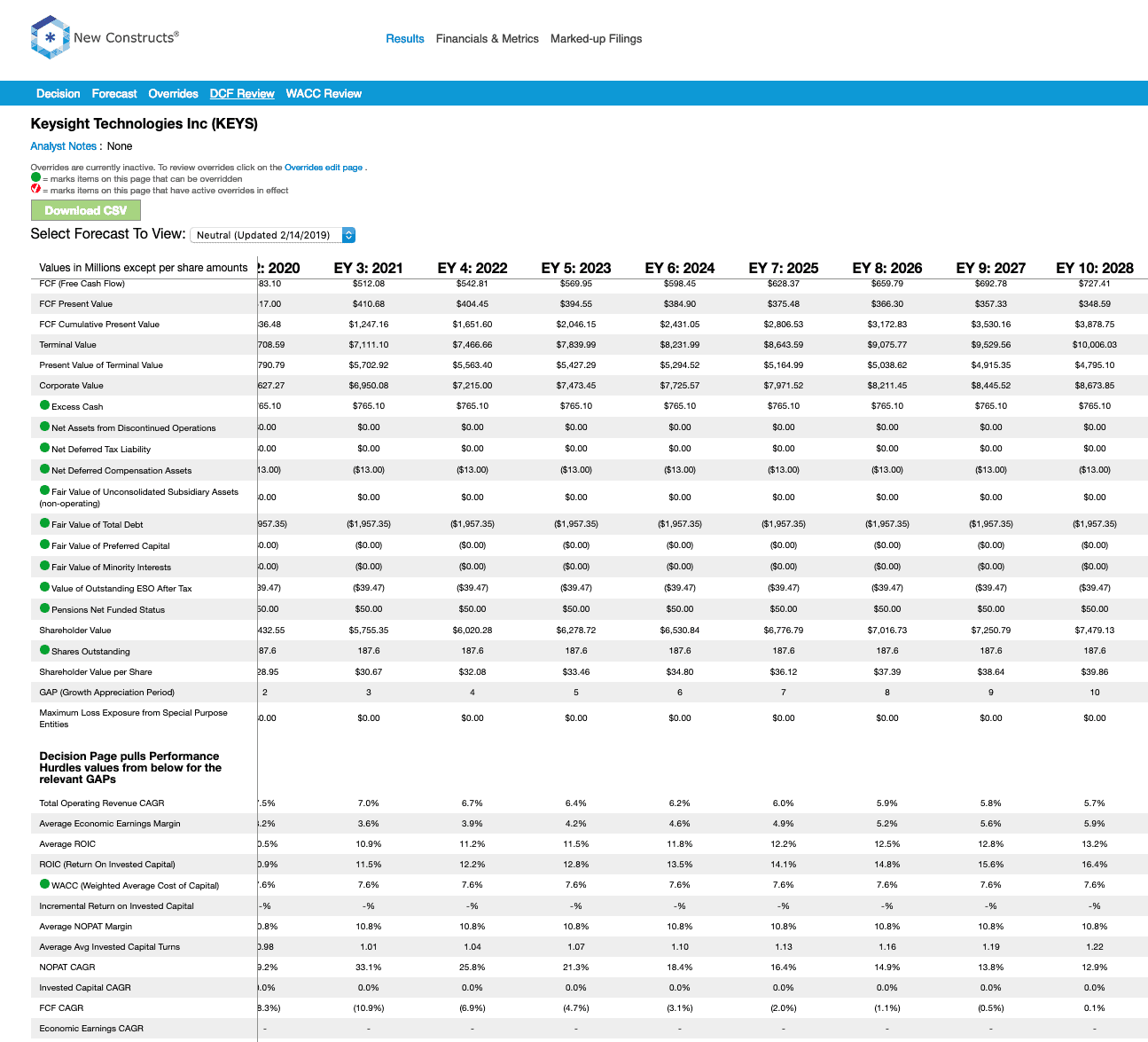This screenshot has width=1148, height=1042.
Task: Click GAP (Growth Appreciation Period) row label
Action: (107, 693)
